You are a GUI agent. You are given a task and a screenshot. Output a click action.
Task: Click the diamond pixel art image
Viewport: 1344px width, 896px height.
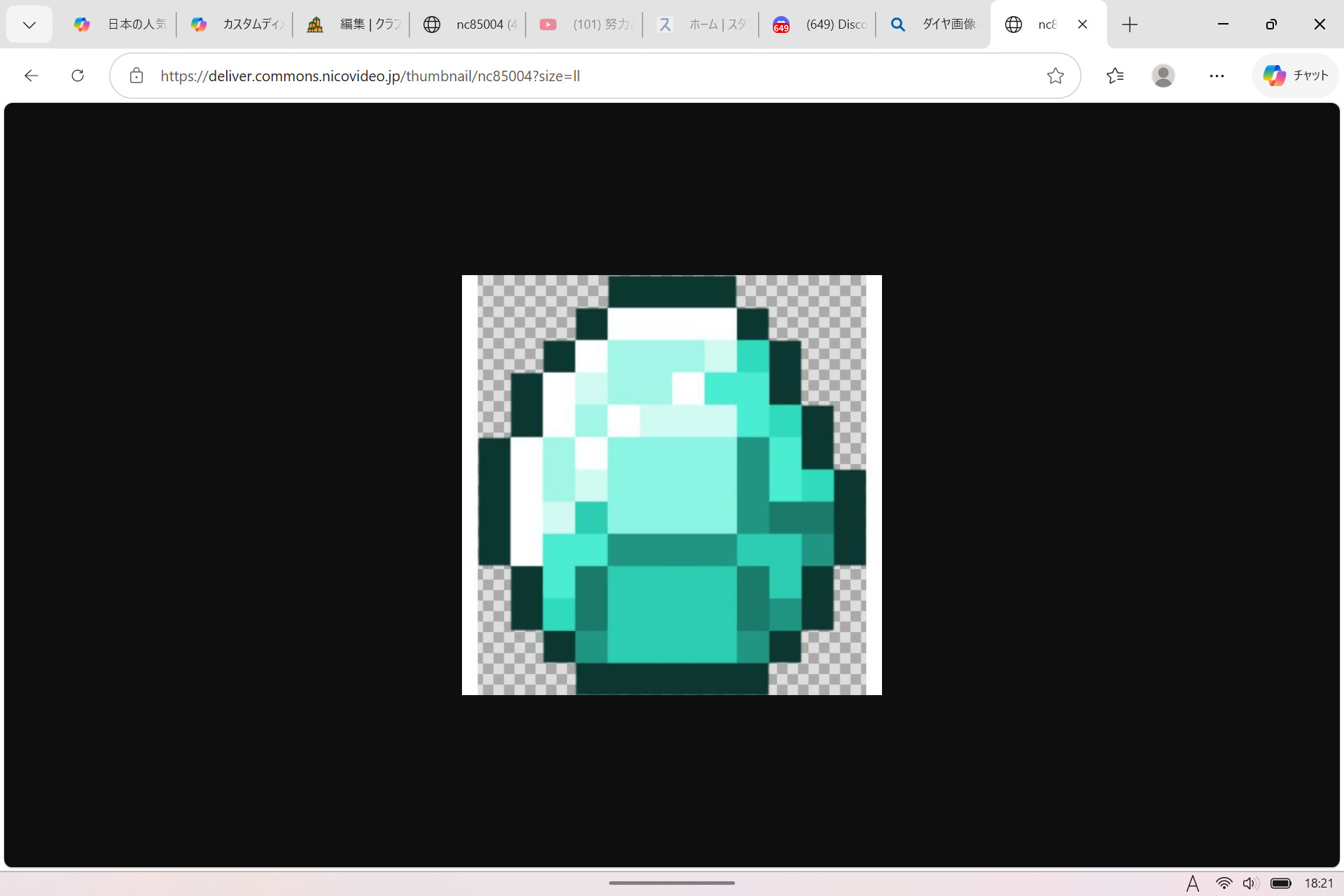pos(672,484)
